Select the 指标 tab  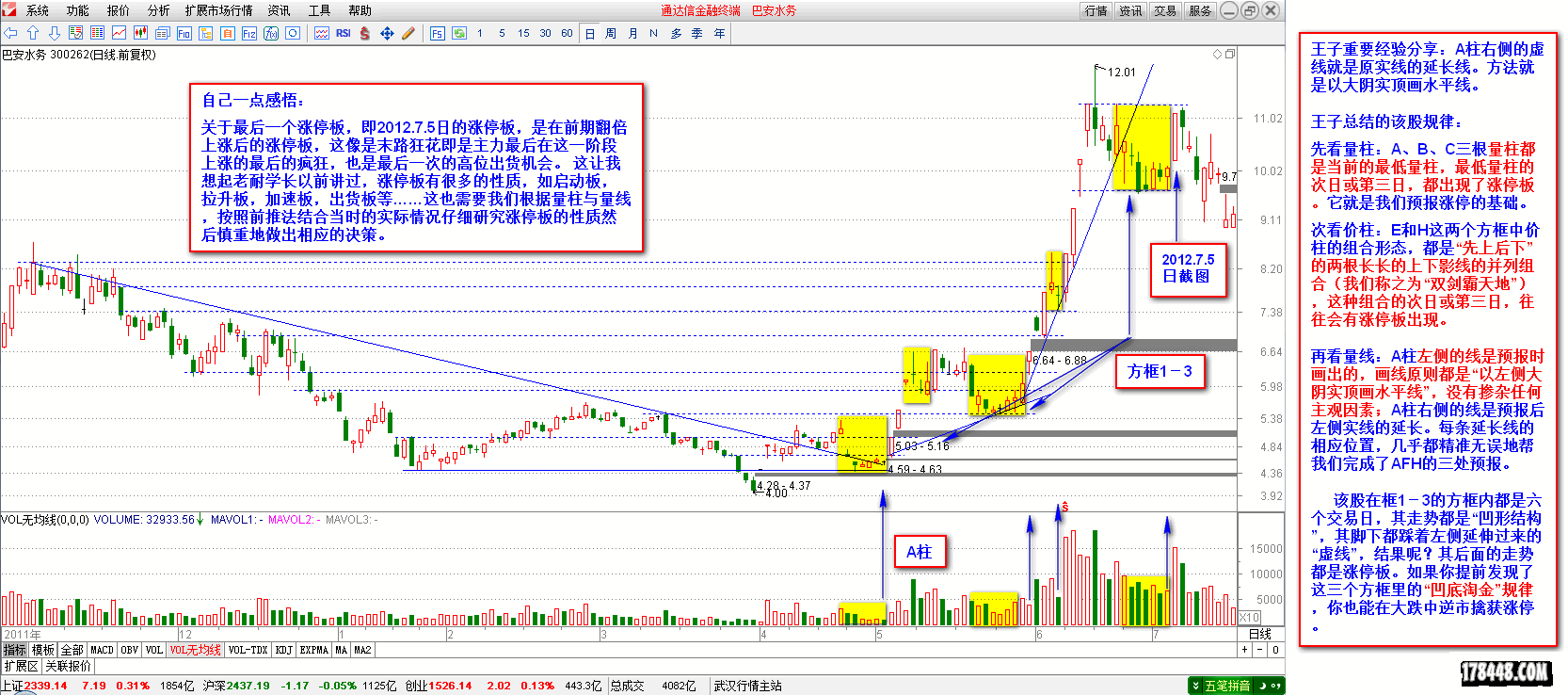15,650
